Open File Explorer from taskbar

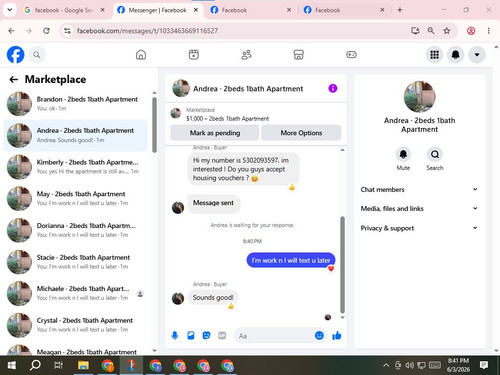(x=83, y=366)
